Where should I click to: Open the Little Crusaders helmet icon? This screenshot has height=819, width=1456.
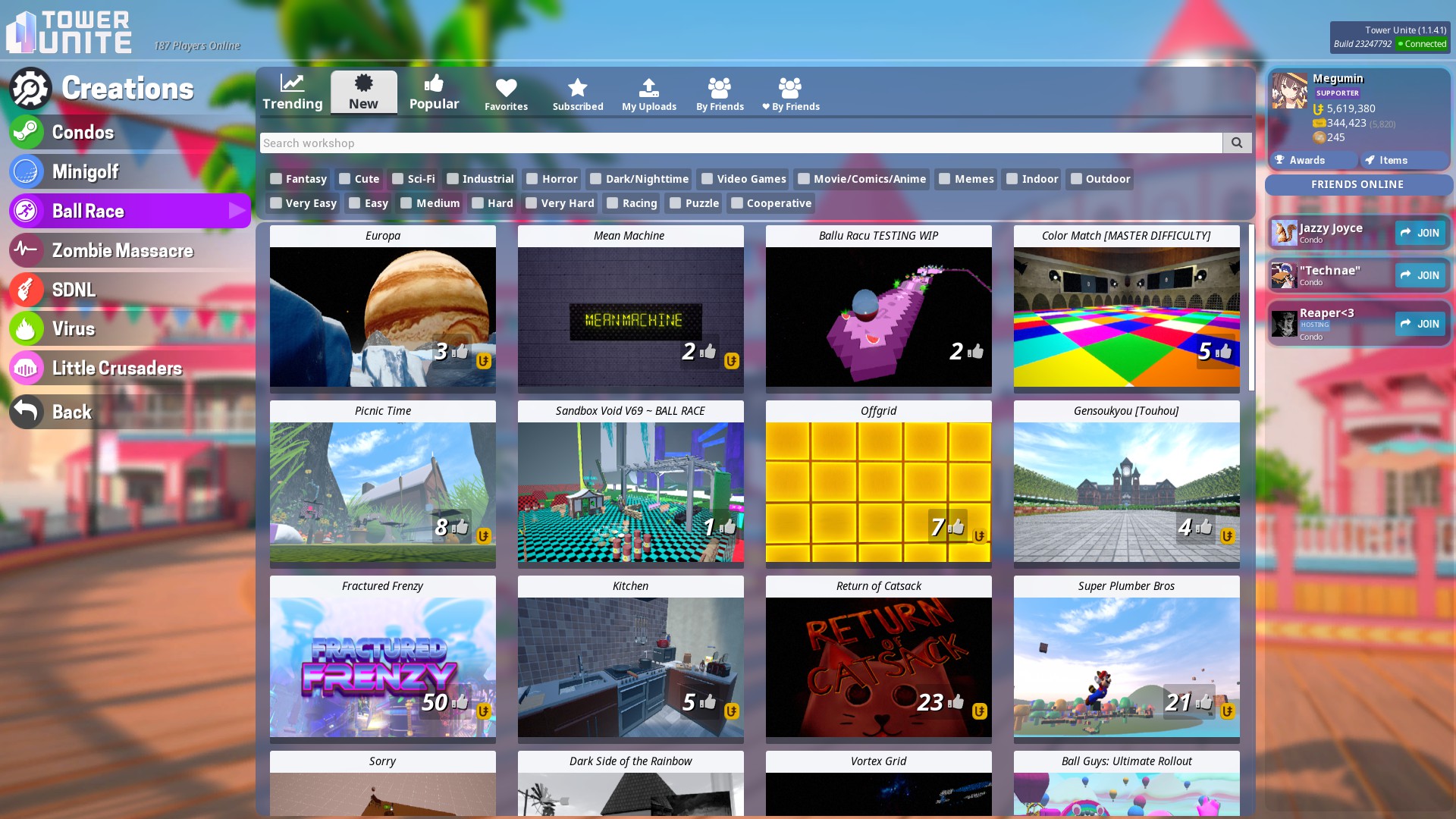27,369
